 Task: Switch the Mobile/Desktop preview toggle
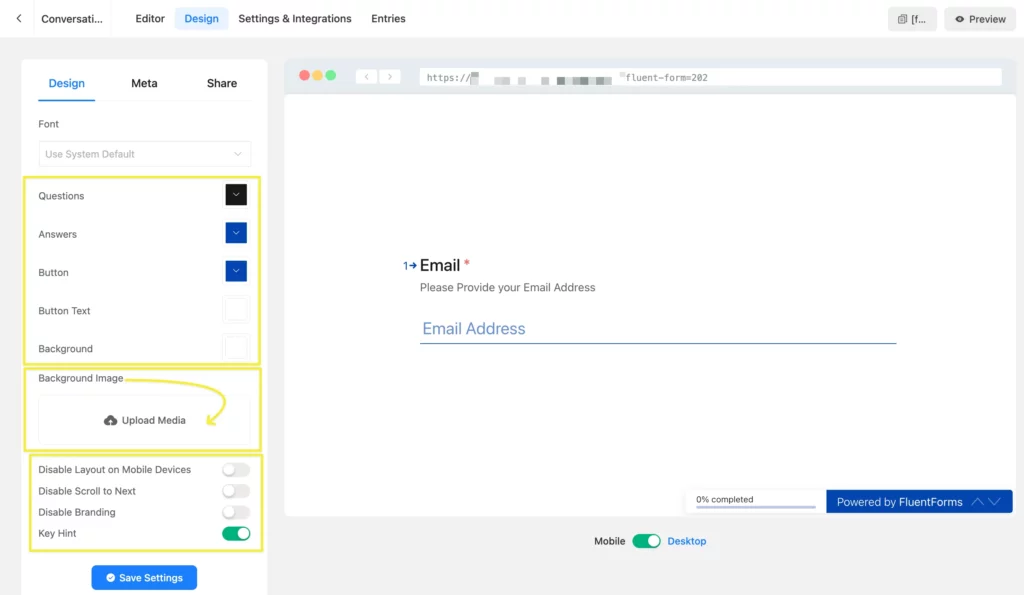tap(647, 541)
